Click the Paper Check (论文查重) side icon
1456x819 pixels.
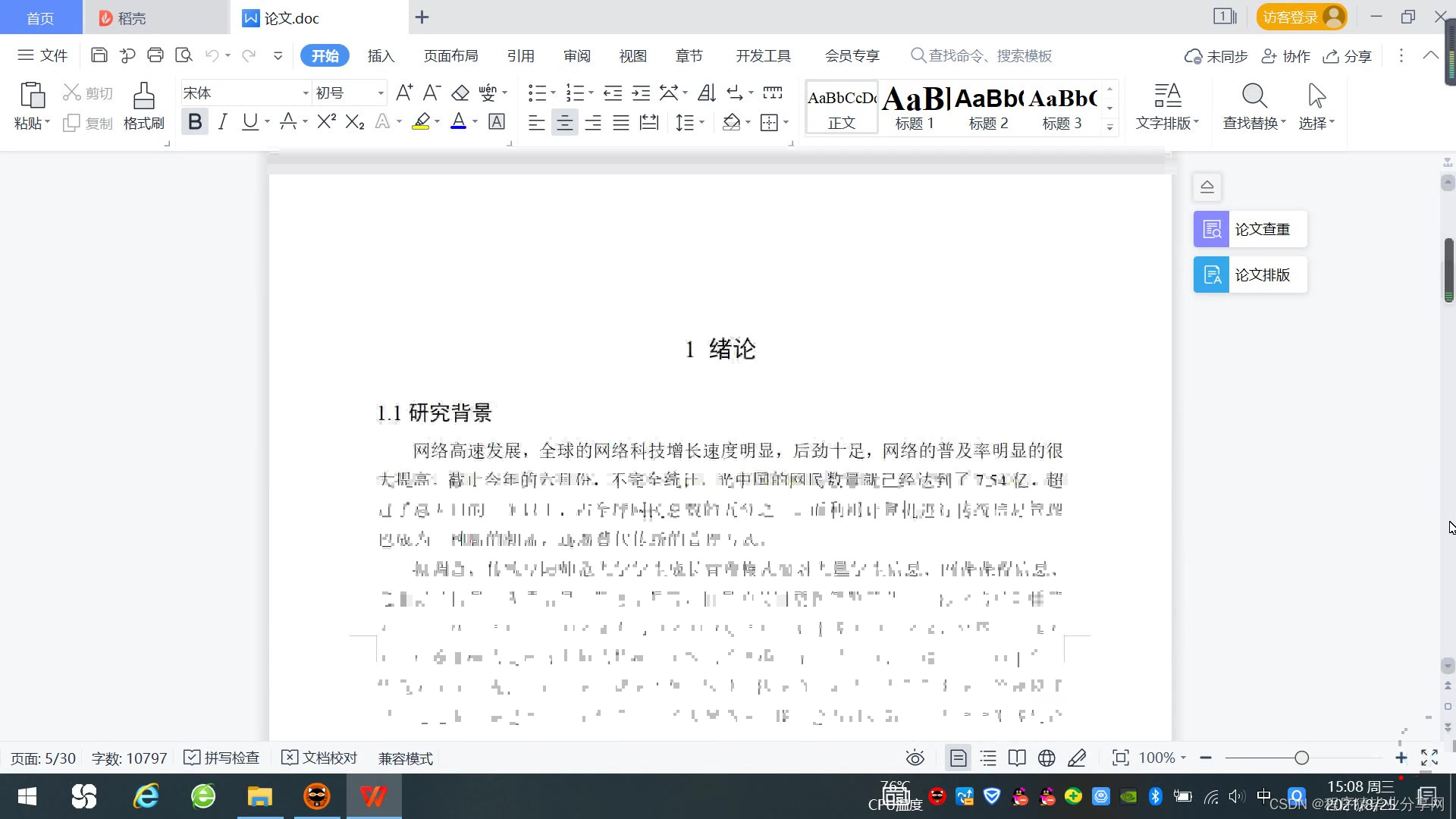tap(1211, 229)
